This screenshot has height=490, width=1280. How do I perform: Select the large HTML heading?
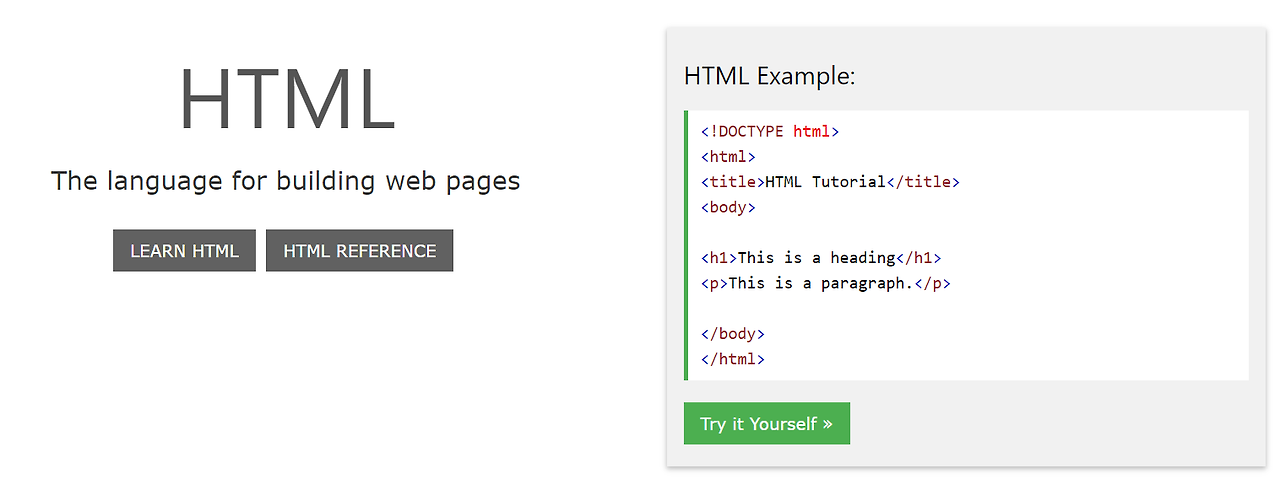tap(287, 98)
